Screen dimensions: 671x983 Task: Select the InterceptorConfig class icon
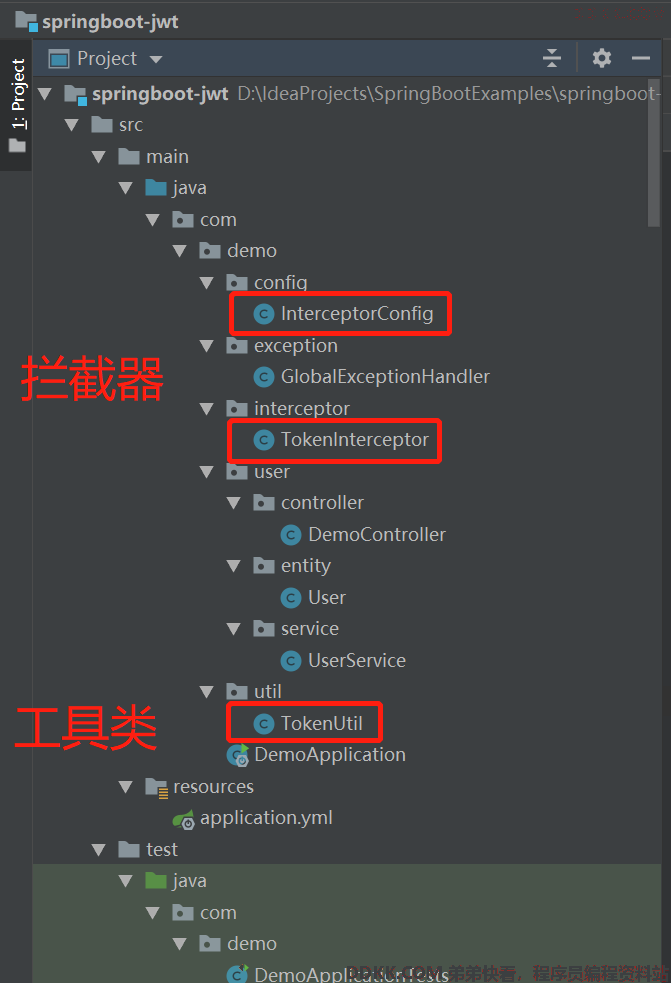264,313
